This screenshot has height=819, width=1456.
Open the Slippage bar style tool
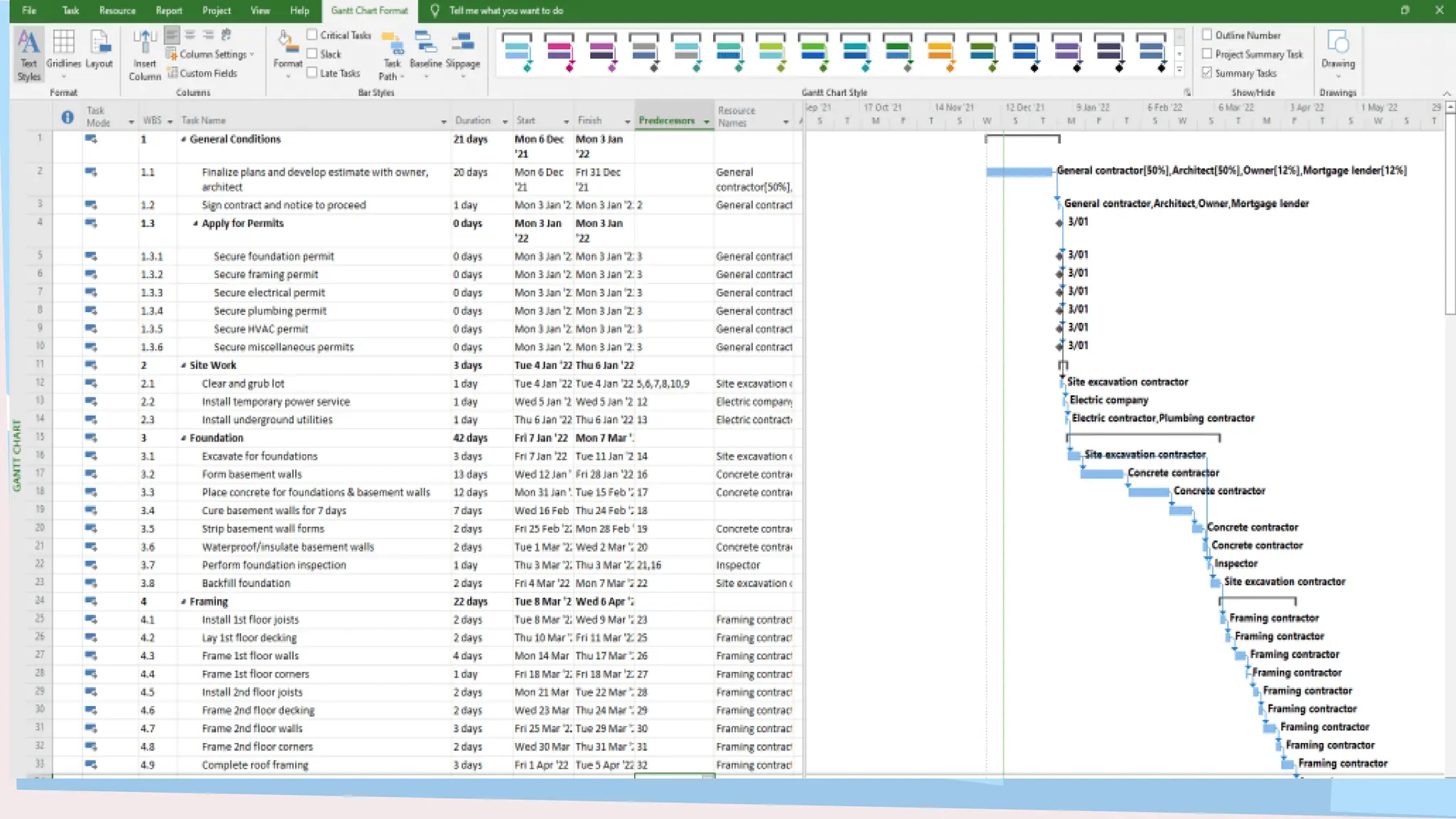(463, 50)
